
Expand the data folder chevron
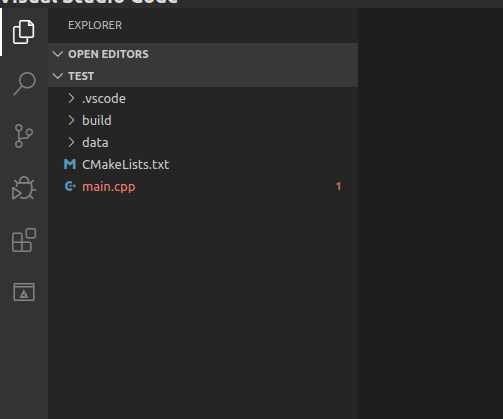[x=71, y=142]
